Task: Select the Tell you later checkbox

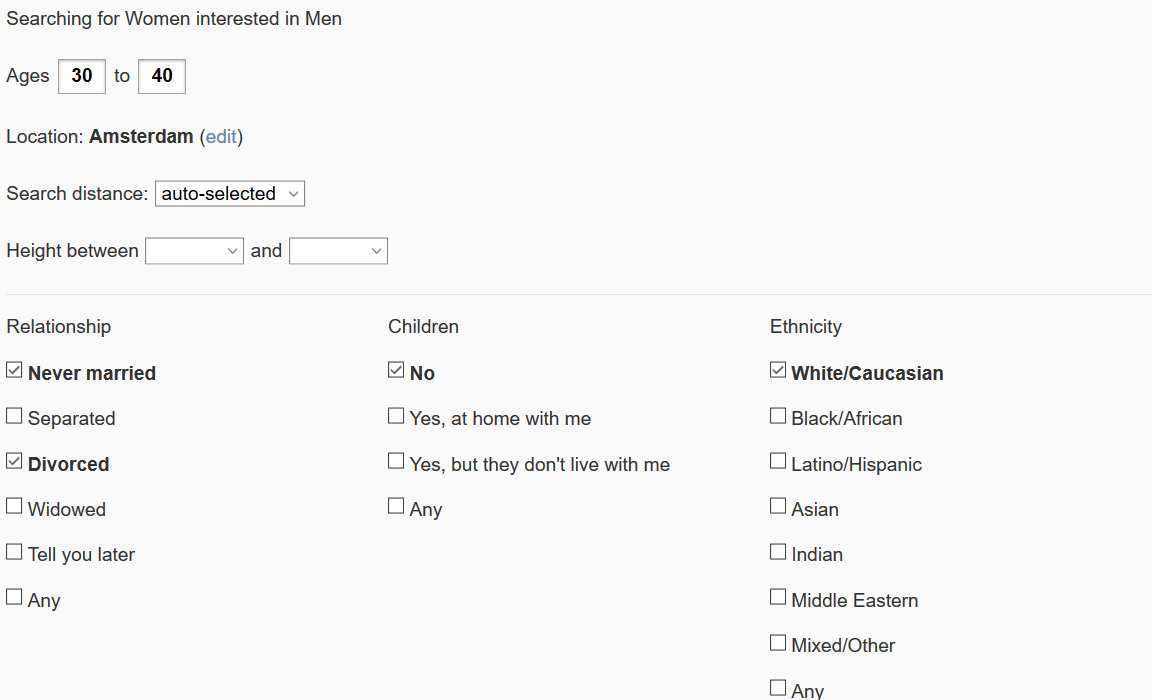Action: 14,552
